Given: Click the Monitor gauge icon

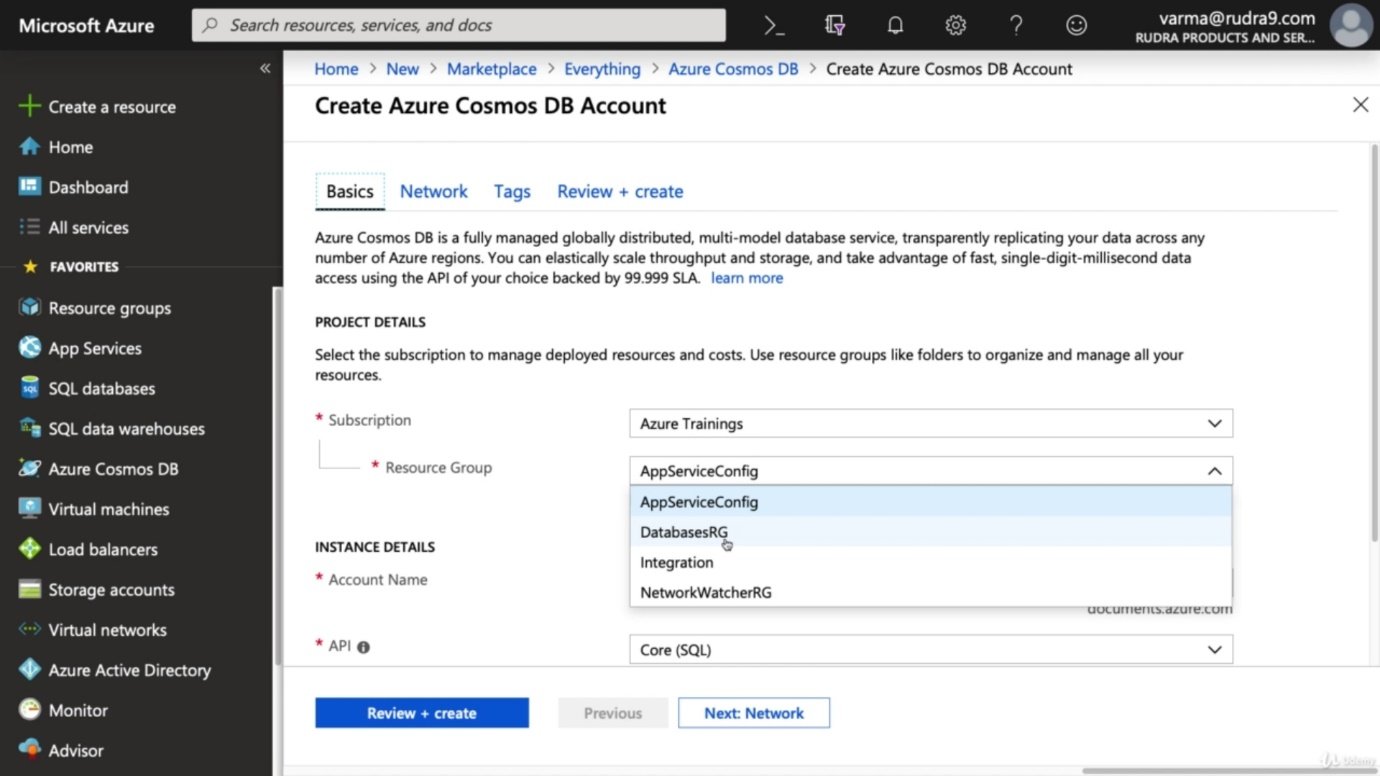Looking at the screenshot, I should [30, 710].
